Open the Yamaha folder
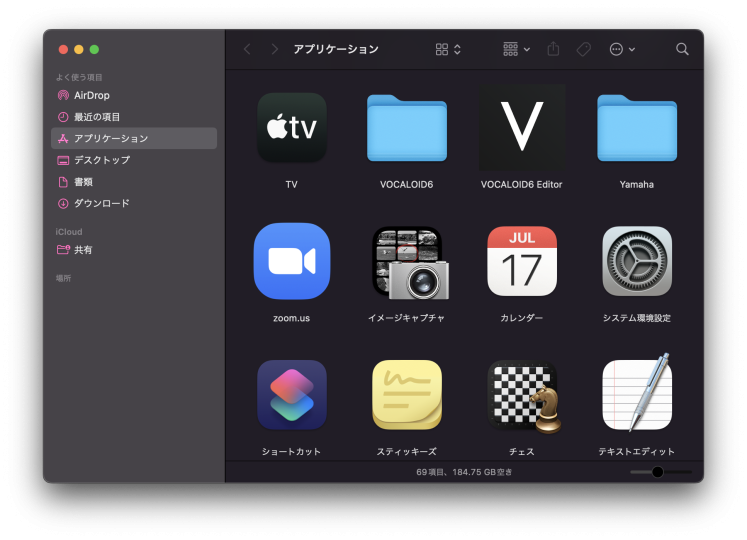Image resolution: width=747 pixels, height=540 pixels. (x=637, y=128)
